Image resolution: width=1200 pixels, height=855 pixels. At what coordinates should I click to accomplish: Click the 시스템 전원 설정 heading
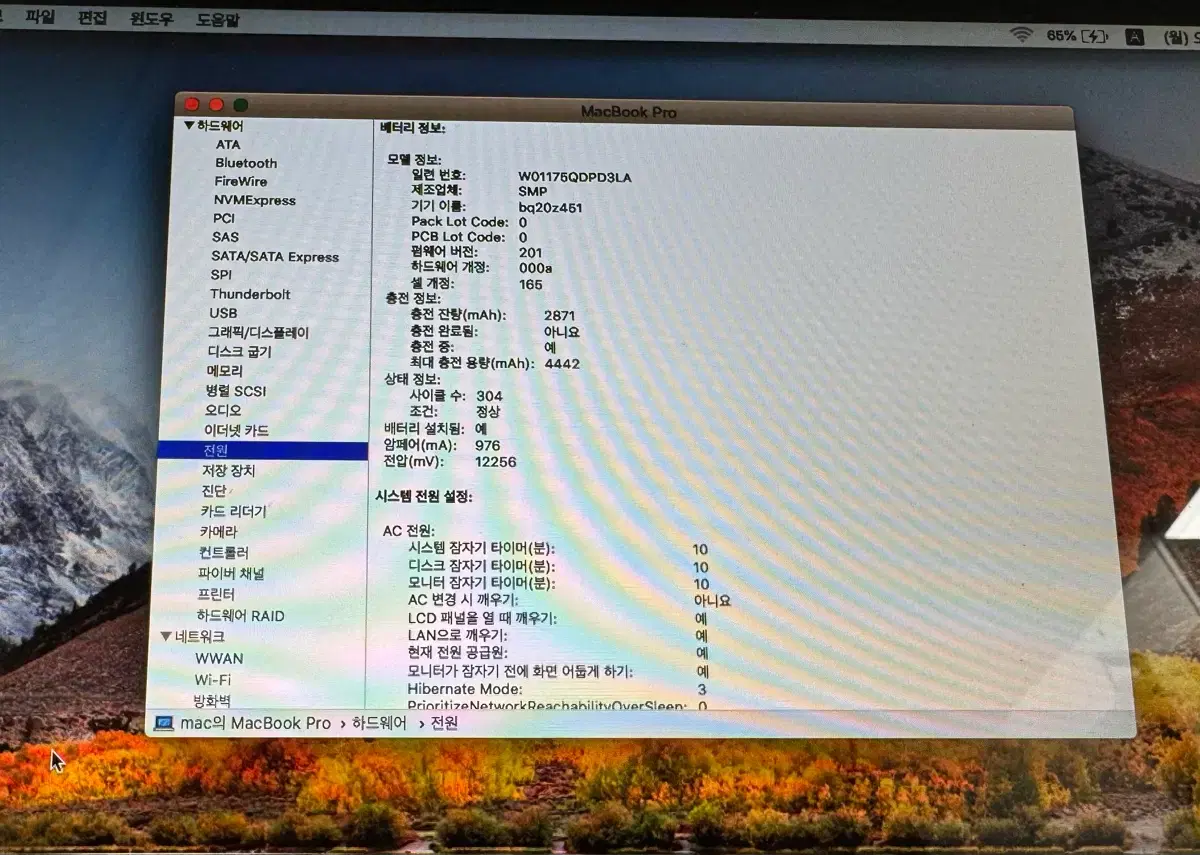tap(424, 496)
